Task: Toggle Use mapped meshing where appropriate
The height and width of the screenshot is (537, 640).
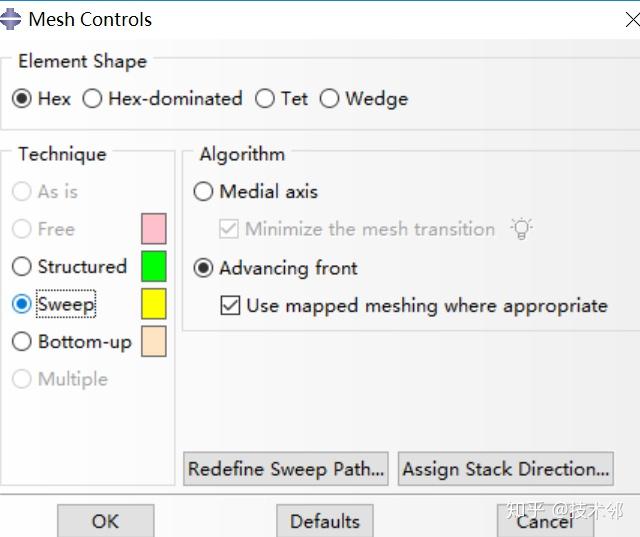Action: tap(230, 306)
